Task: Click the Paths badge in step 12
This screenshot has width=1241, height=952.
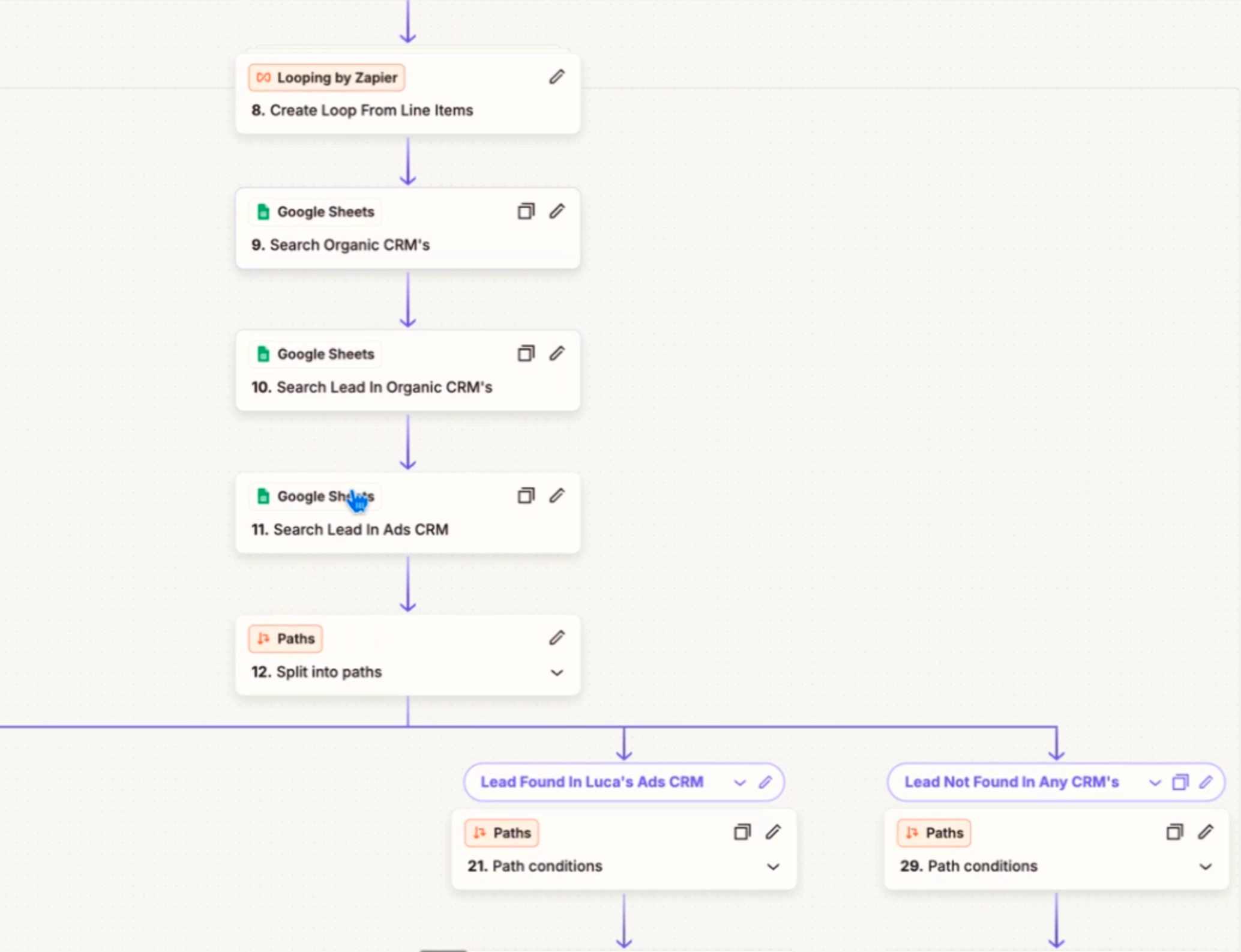Action: coord(286,639)
